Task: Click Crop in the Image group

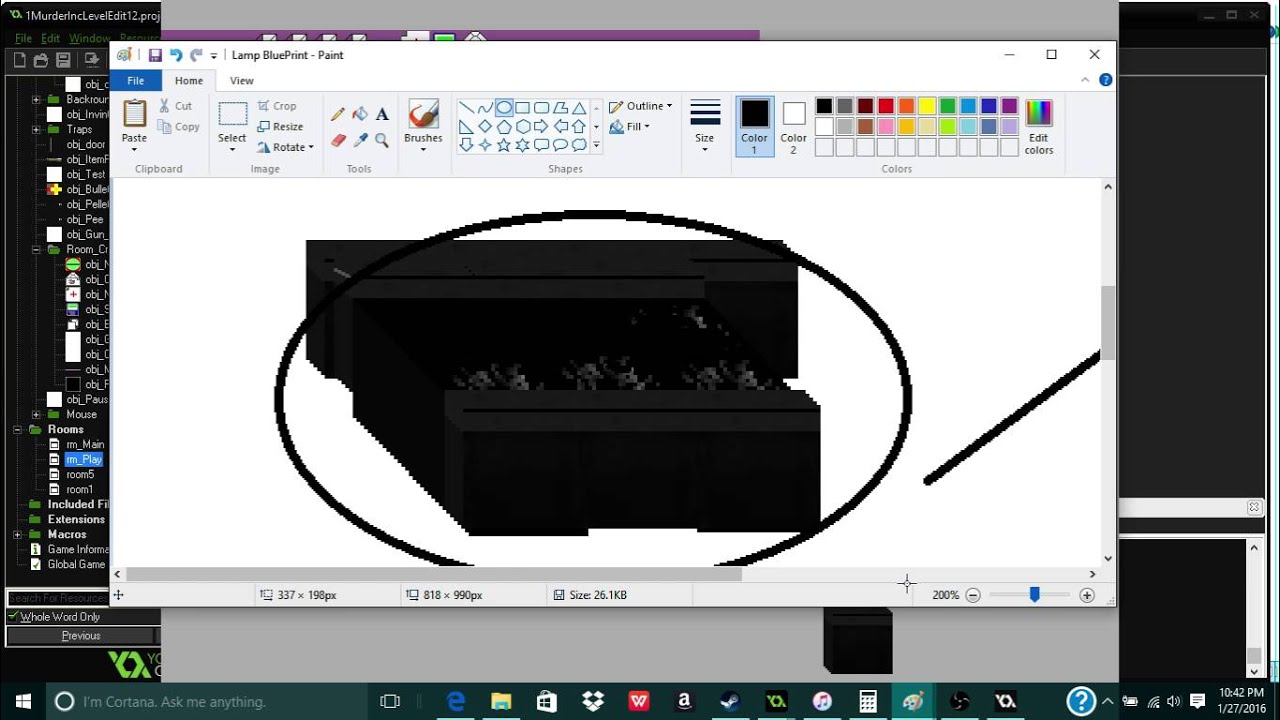Action: pos(277,106)
